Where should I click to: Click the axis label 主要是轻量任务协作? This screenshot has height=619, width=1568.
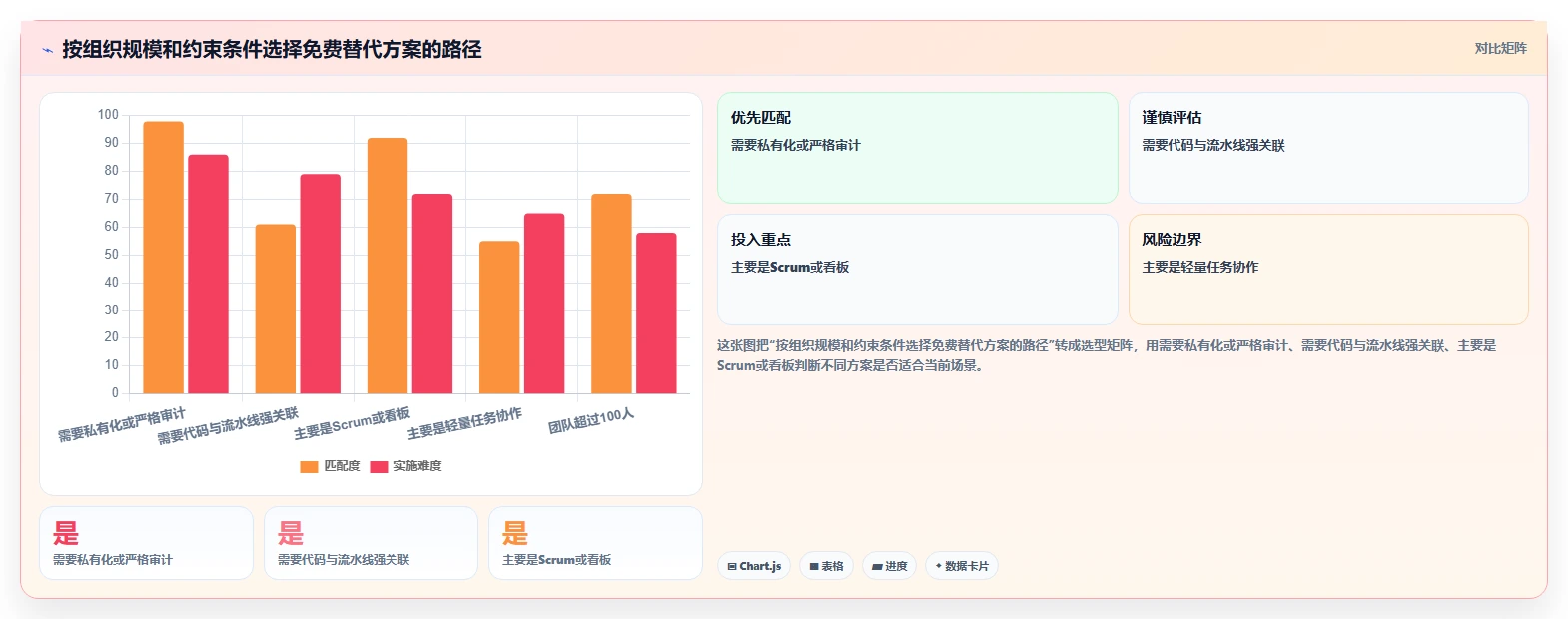(464, 424)
